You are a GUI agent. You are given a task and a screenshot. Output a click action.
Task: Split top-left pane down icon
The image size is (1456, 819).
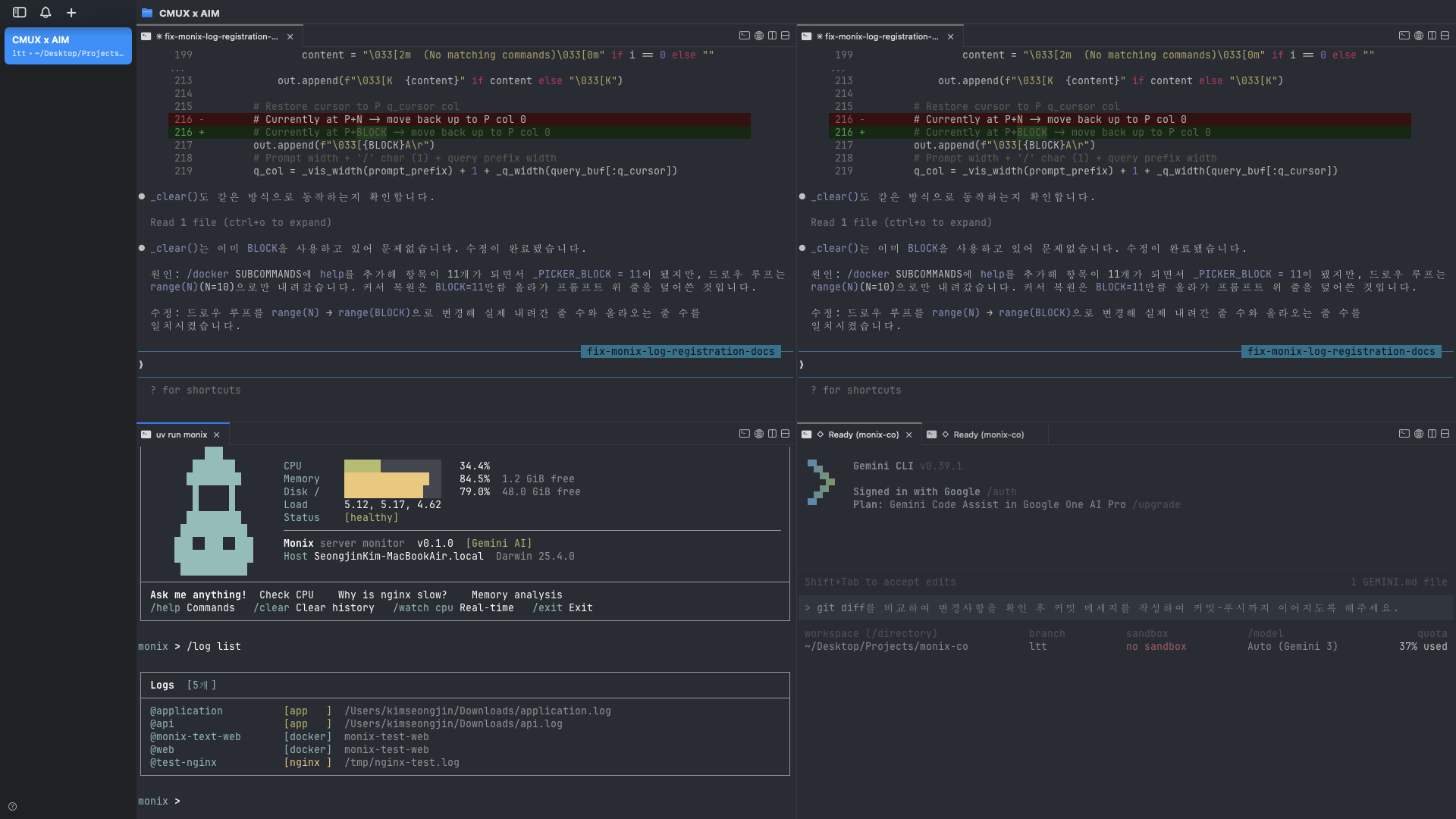click(785, 36)
